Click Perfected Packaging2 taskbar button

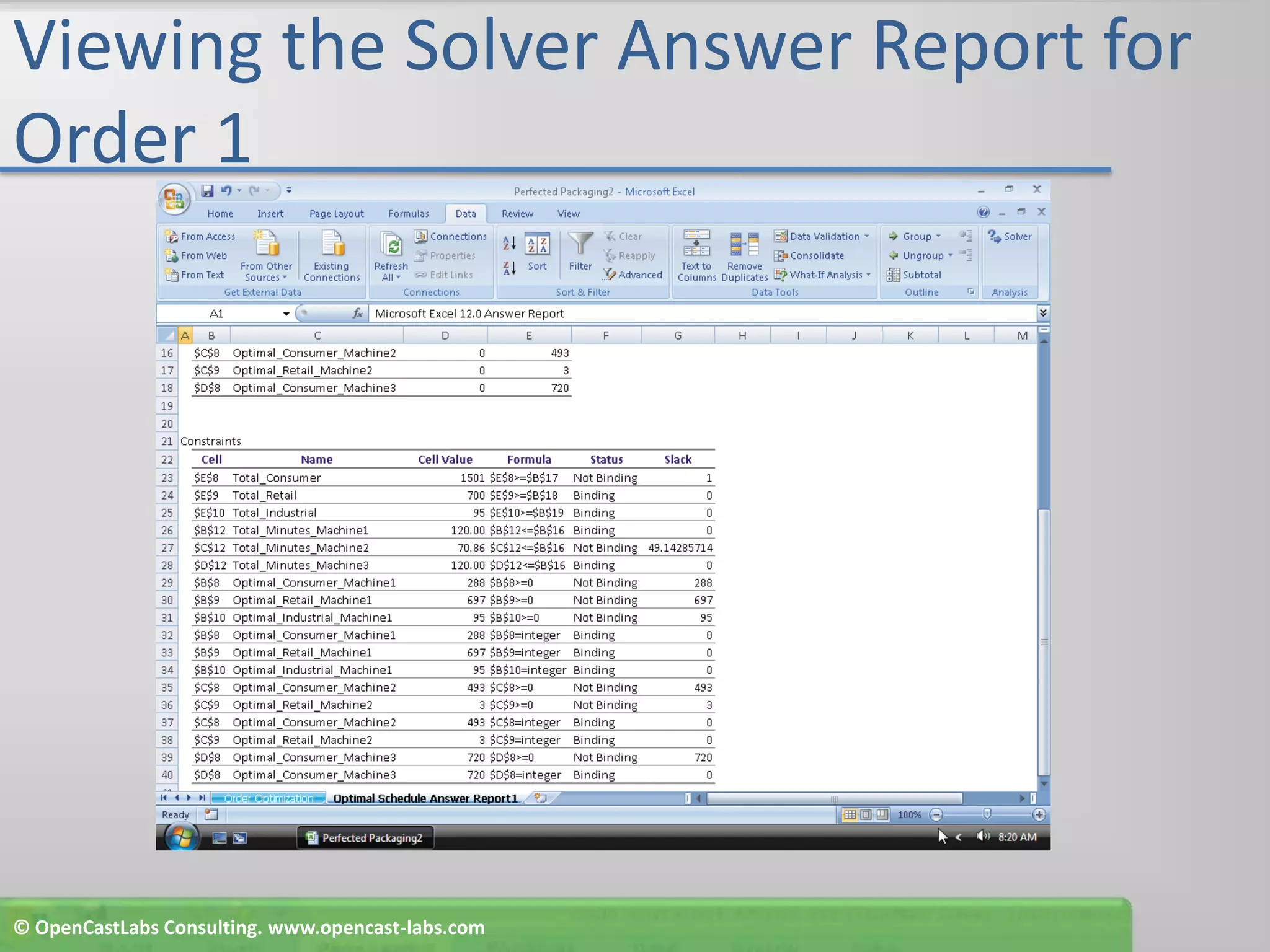[x=365, y=838]
